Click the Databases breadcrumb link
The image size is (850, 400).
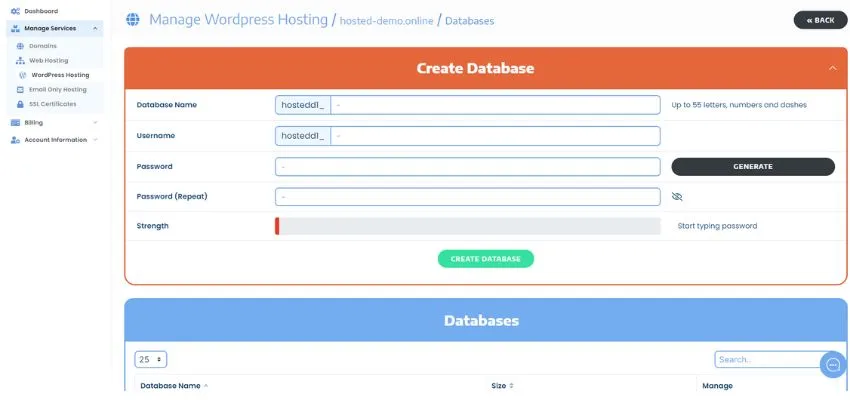(469, 21)
